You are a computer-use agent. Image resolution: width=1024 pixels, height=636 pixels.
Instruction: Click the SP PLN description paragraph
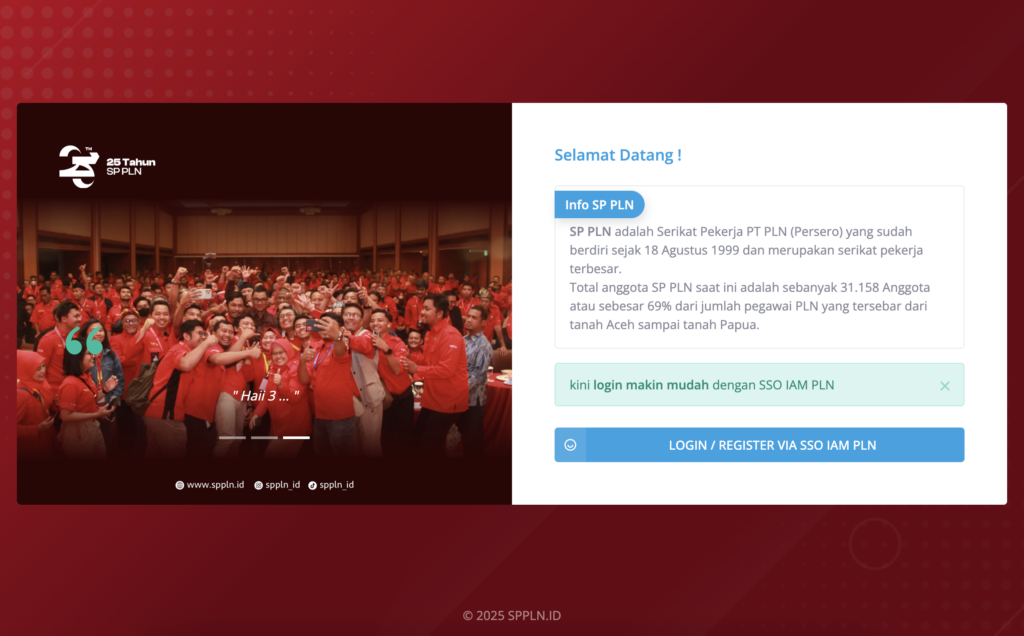[750, 278]
